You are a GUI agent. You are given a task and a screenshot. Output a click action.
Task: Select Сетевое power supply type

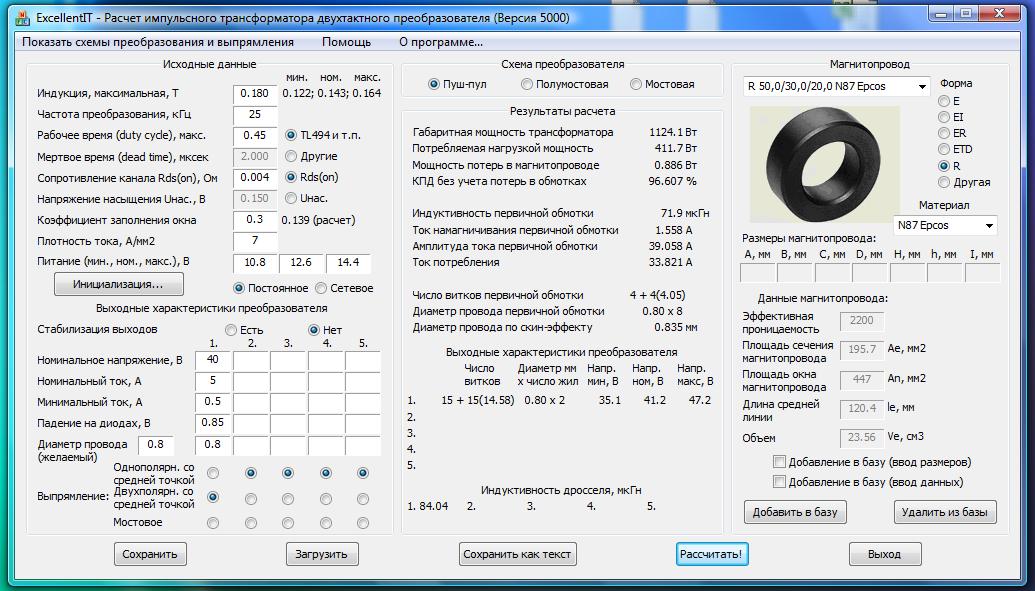319,288
